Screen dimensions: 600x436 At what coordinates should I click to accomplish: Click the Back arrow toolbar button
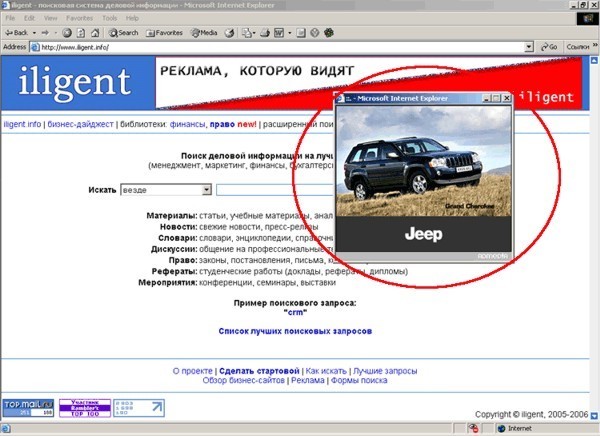(16, 33)
